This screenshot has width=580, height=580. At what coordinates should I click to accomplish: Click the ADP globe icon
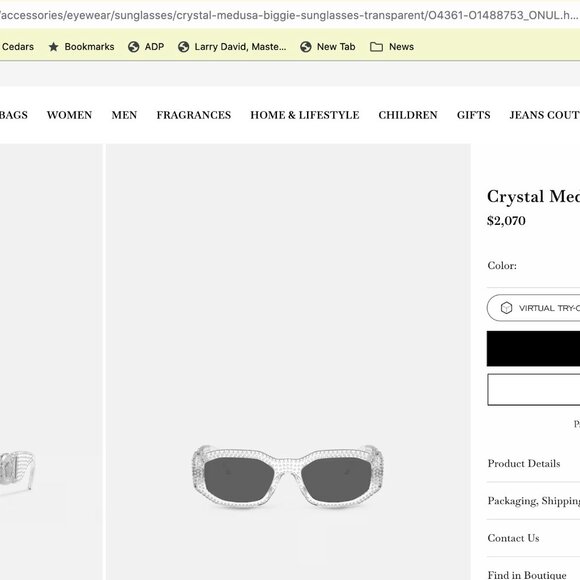(134, 47)
